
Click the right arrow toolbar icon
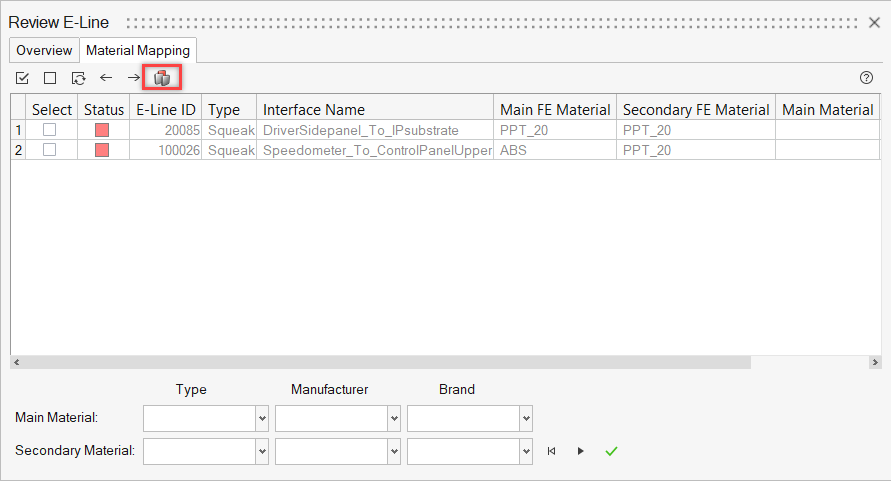coord(134,78)
